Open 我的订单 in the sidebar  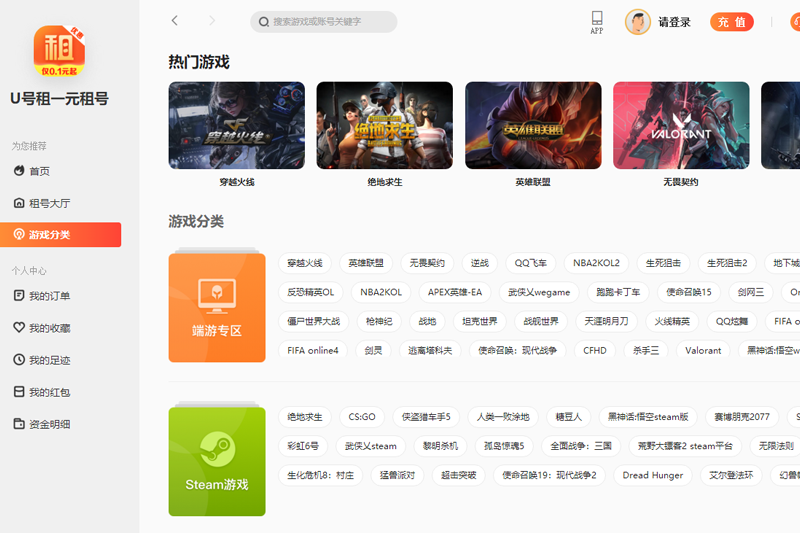pyautogui.click(x=49, y=297)
